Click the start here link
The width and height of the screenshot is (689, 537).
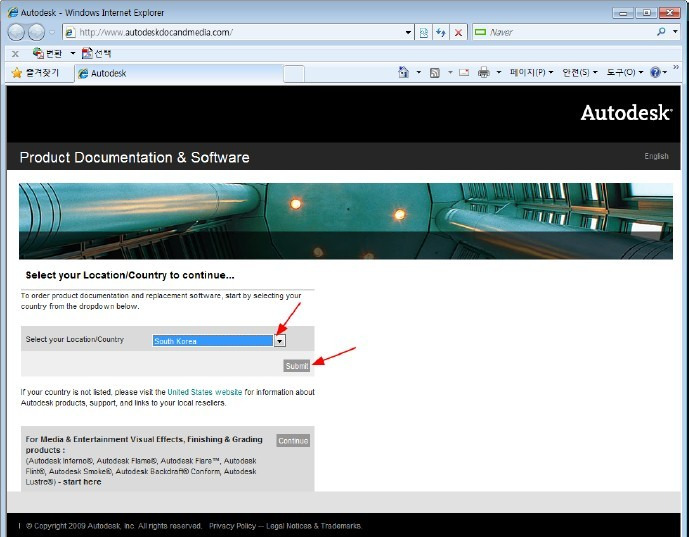coord(82,482)
